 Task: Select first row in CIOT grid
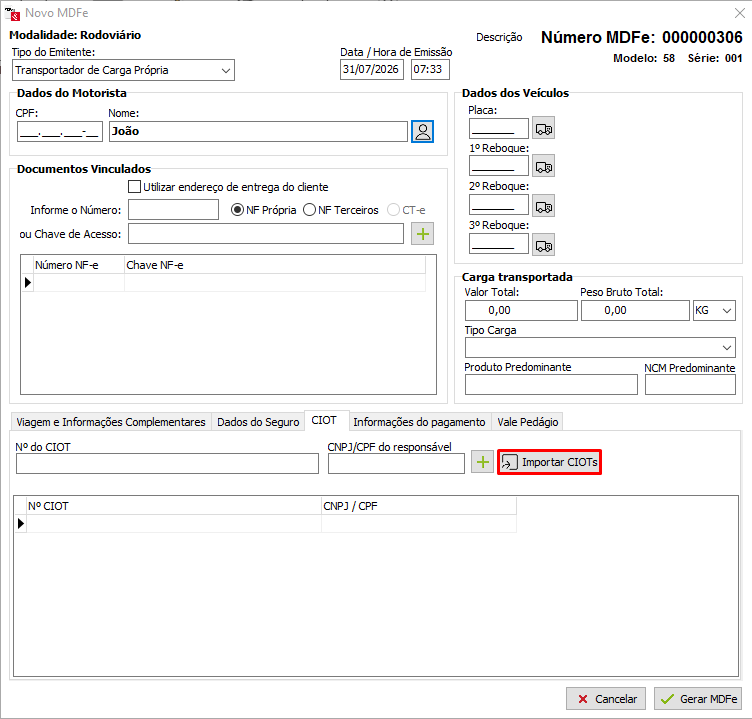(266, 524)
